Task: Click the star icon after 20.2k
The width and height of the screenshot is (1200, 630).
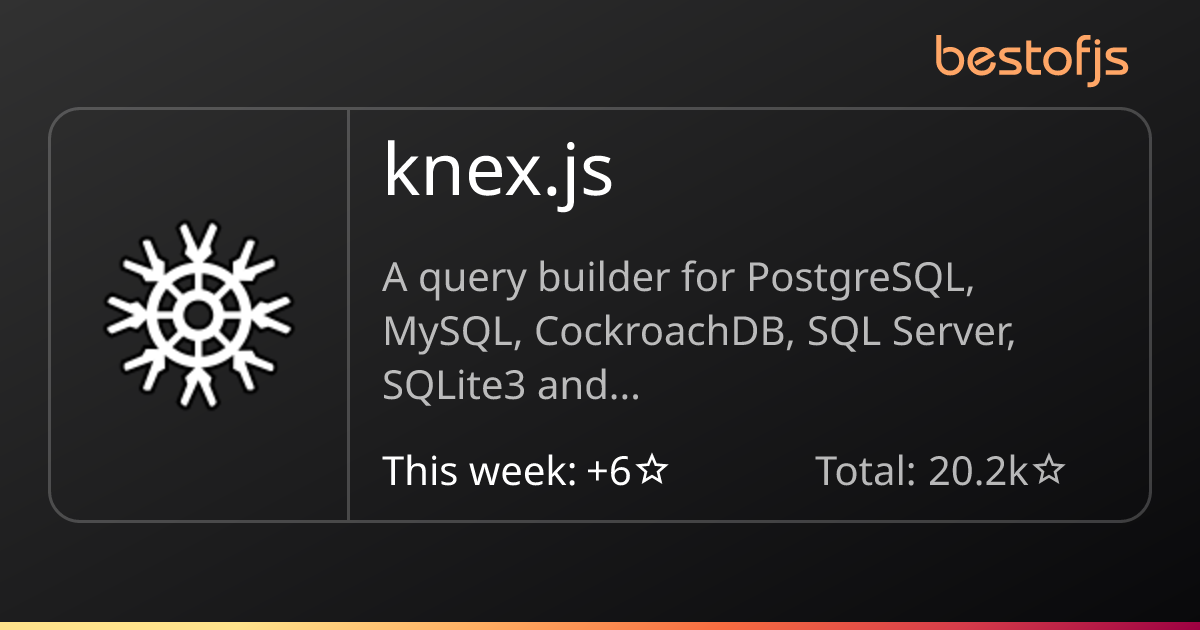Action: click(1048, 471)
